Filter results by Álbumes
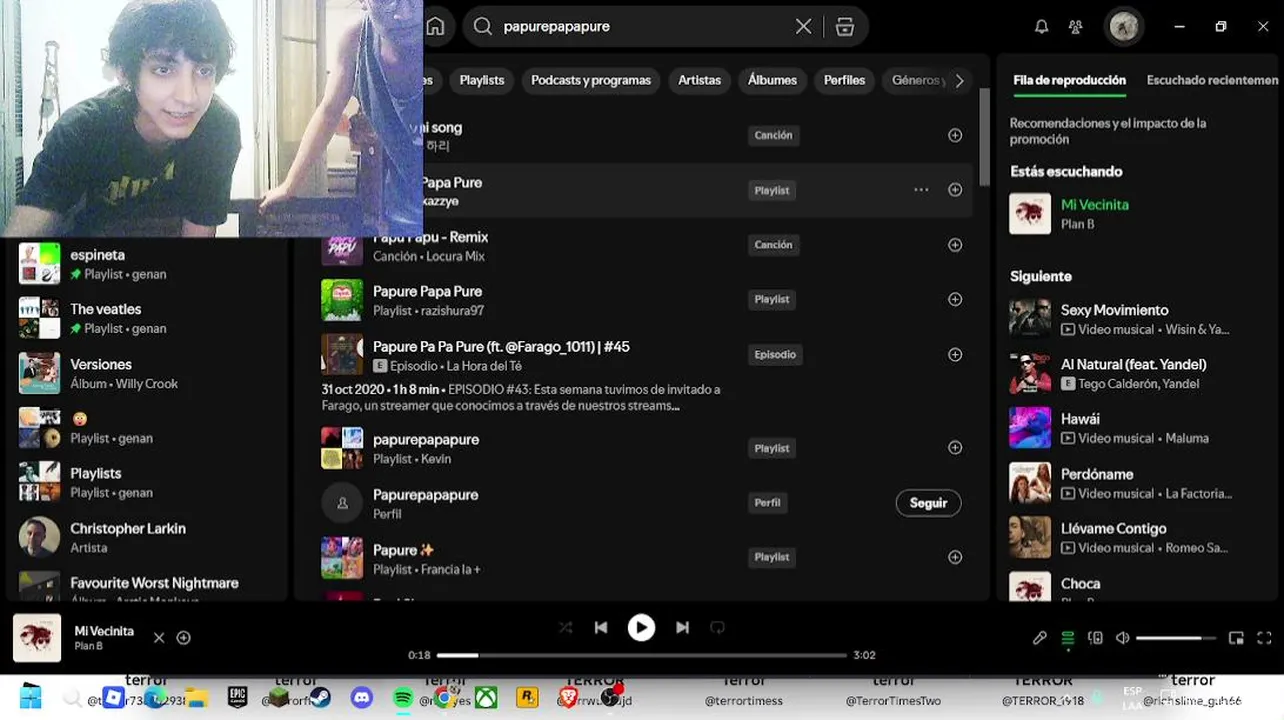The width and height of the screenshot is (1284, 720). click(772, 80)
